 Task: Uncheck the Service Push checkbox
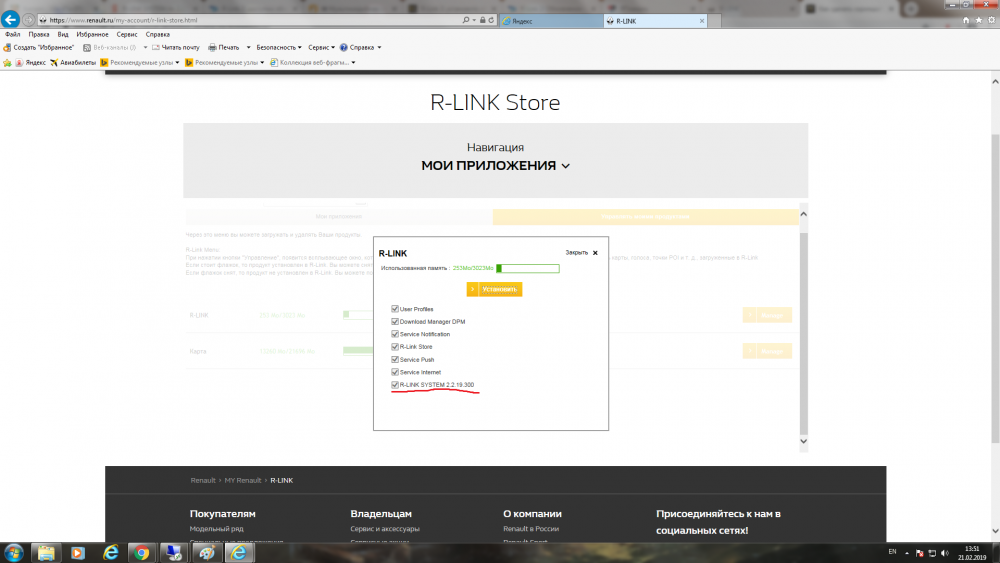pyautogui.click(x=395, y=360)
